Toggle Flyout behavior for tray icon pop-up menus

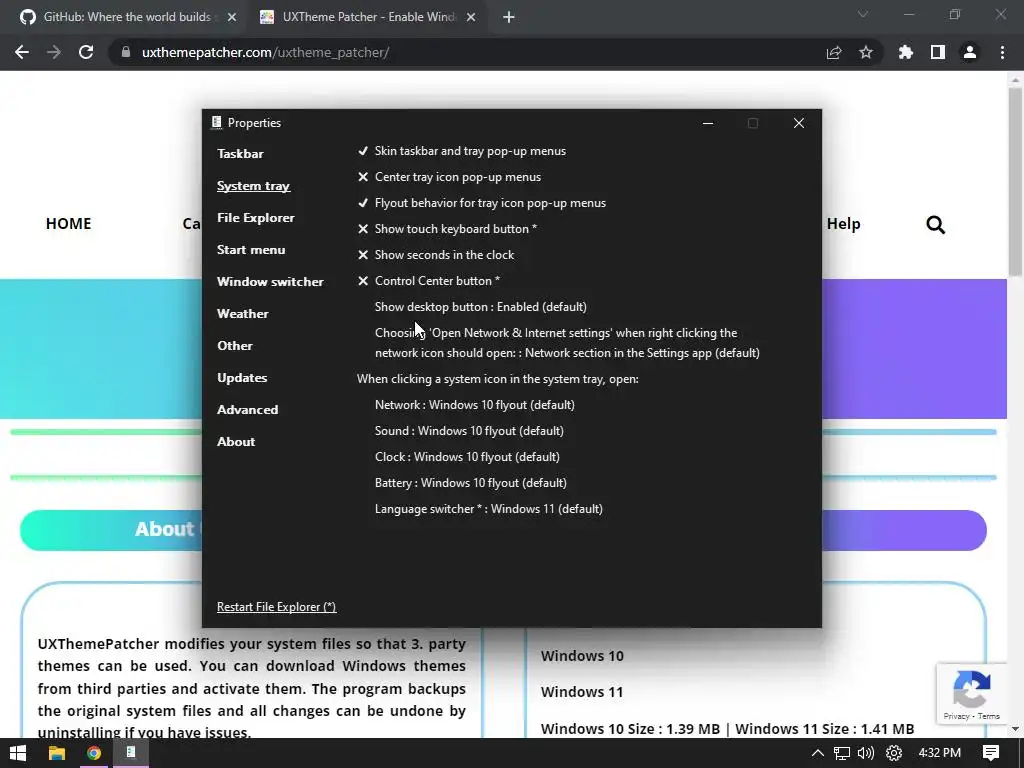point(481,203)
